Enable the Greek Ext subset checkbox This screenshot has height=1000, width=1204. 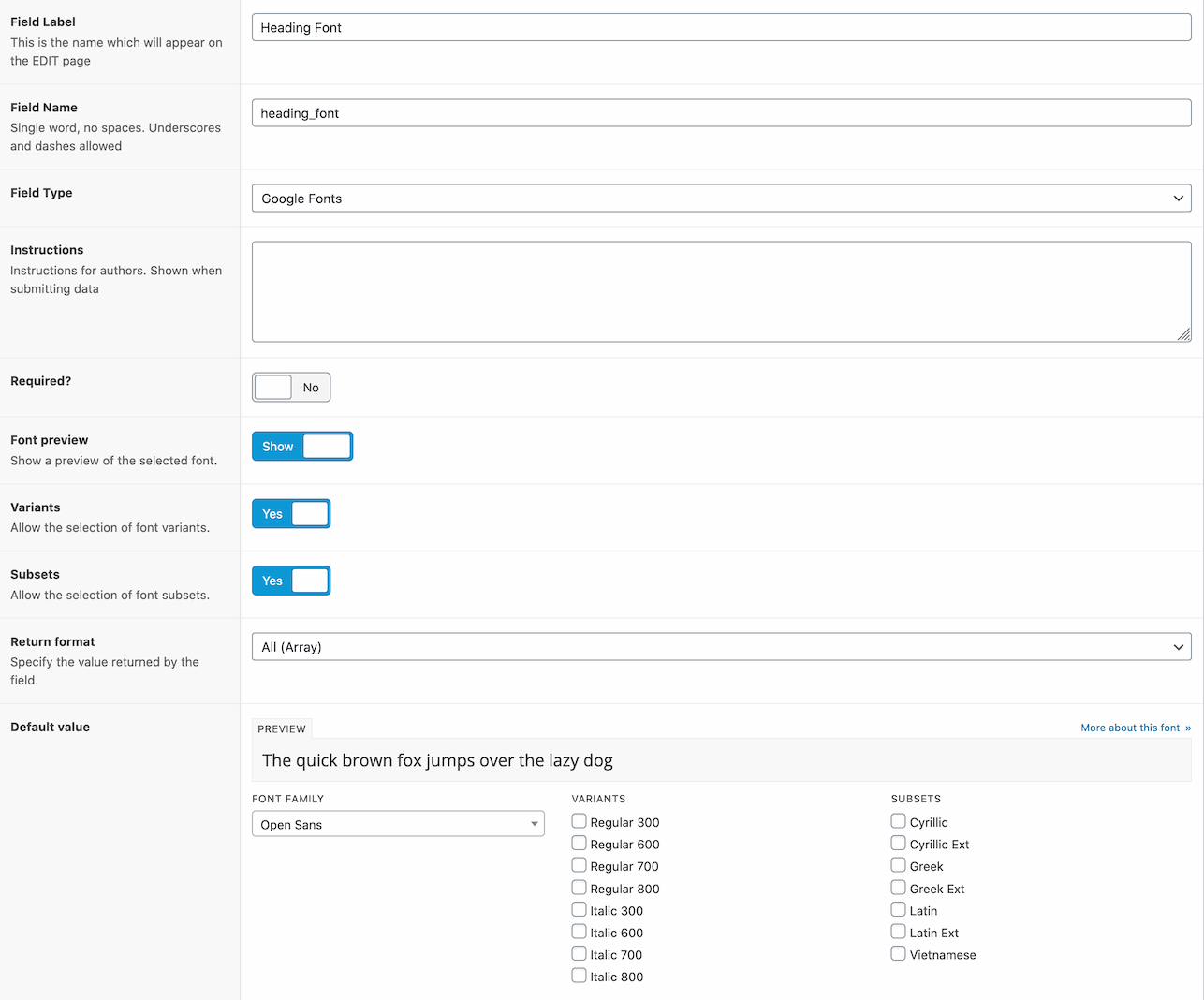899,888
